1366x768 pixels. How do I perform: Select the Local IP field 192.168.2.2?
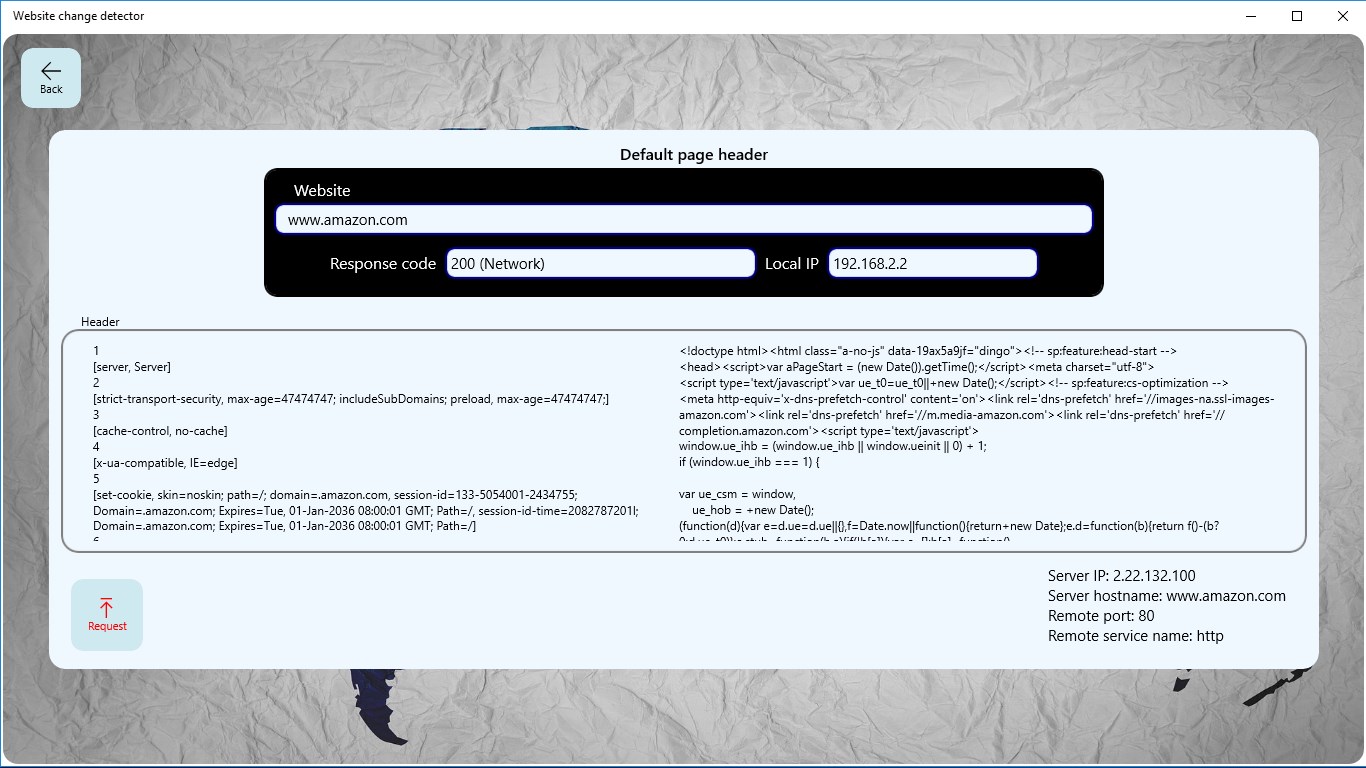click(x=933, y=263)
